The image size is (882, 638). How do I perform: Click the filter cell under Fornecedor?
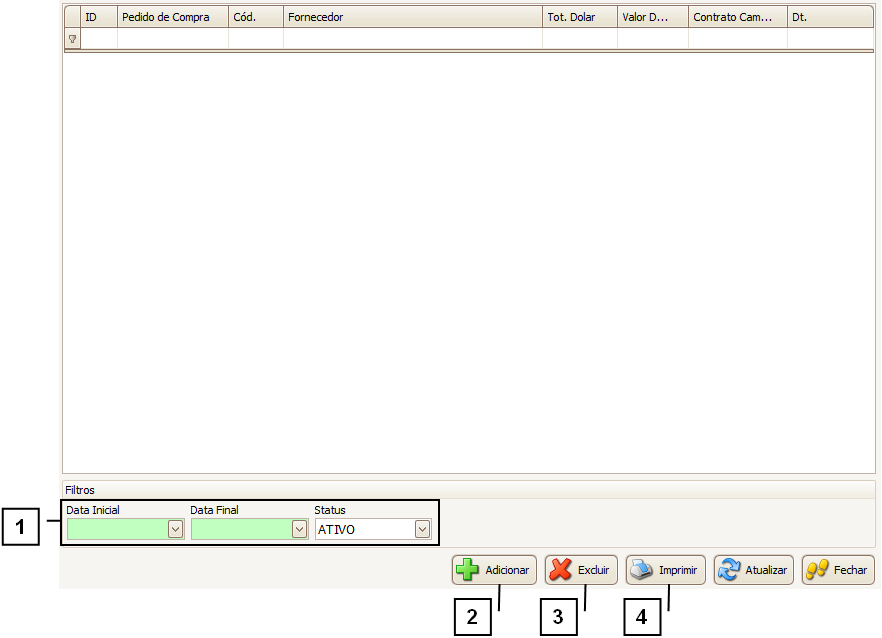coord(412,39)
